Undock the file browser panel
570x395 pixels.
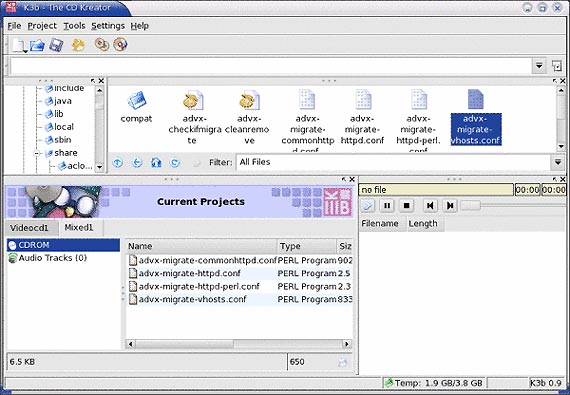click(x=555, y=81)
